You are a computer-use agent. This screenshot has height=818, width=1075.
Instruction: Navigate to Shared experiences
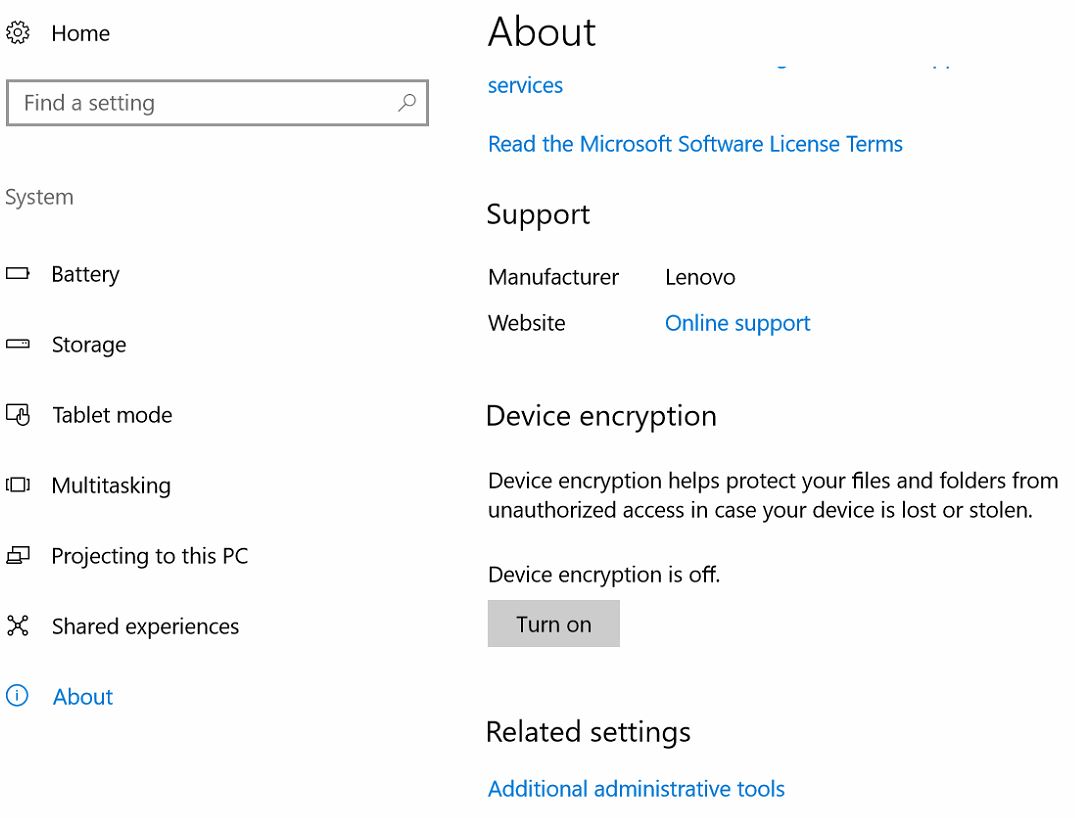[145, 627]
